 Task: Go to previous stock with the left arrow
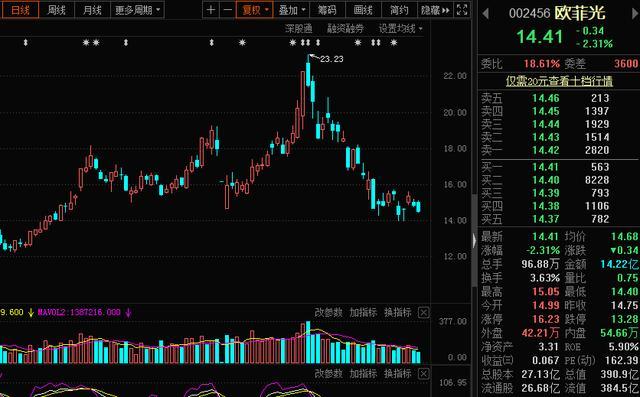(485, 14)
